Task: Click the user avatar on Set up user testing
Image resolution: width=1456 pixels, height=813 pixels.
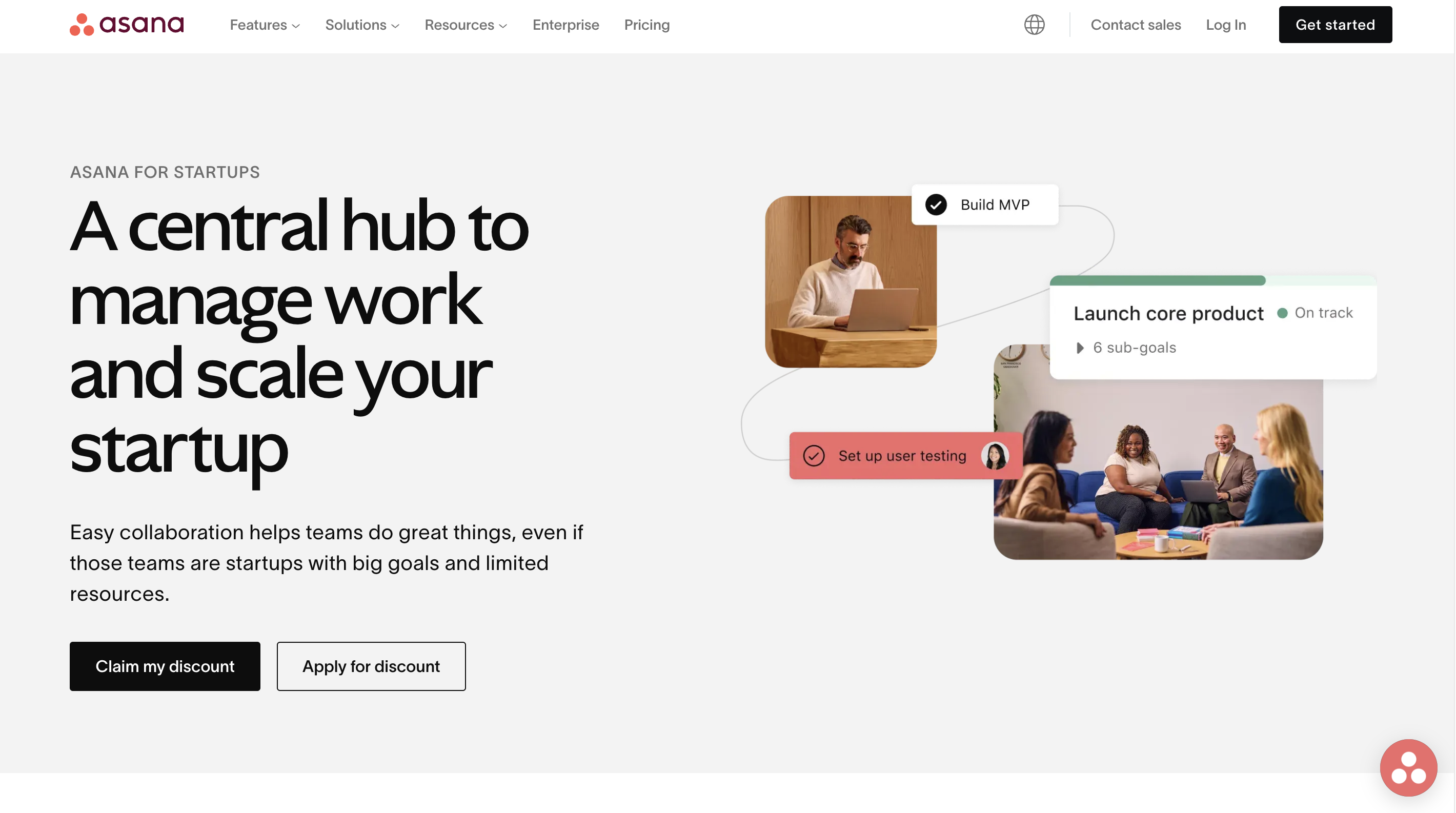Action: (x=994, y=455)
